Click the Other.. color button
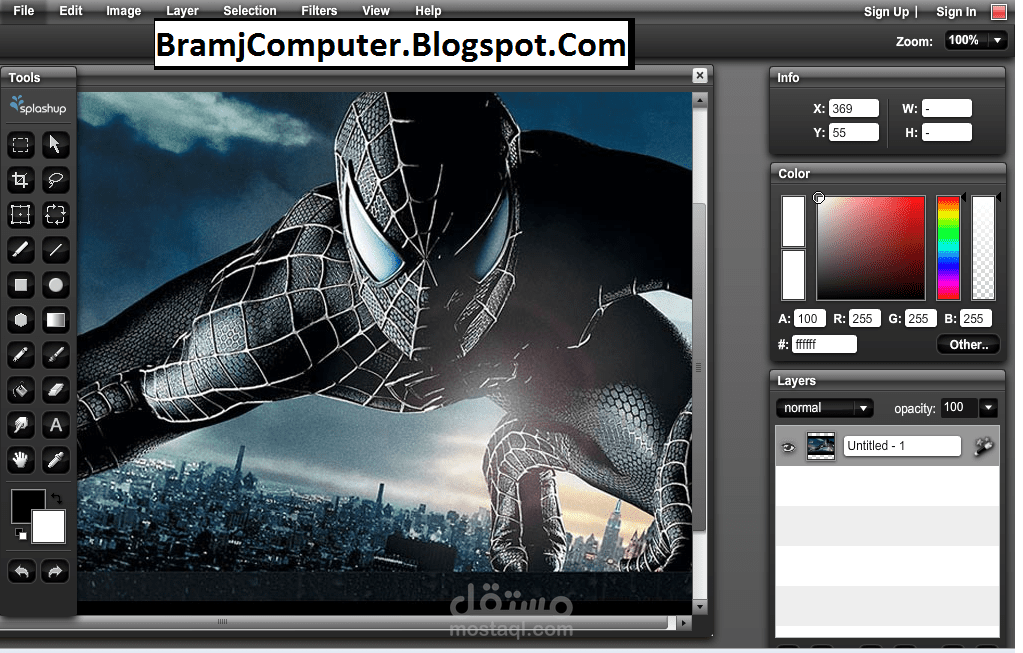1023x653 pixels. pos(969,344)
